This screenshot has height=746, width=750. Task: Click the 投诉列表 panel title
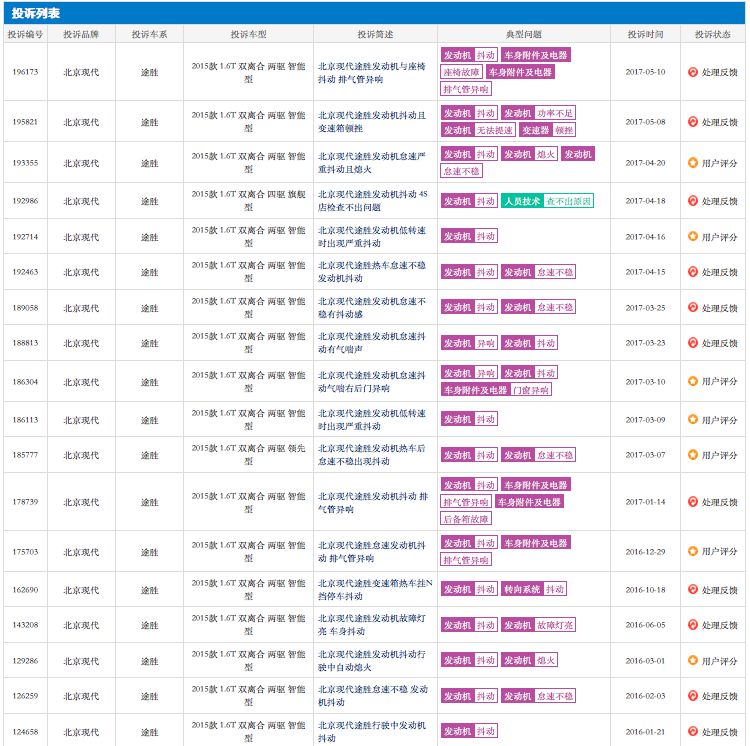36,13
